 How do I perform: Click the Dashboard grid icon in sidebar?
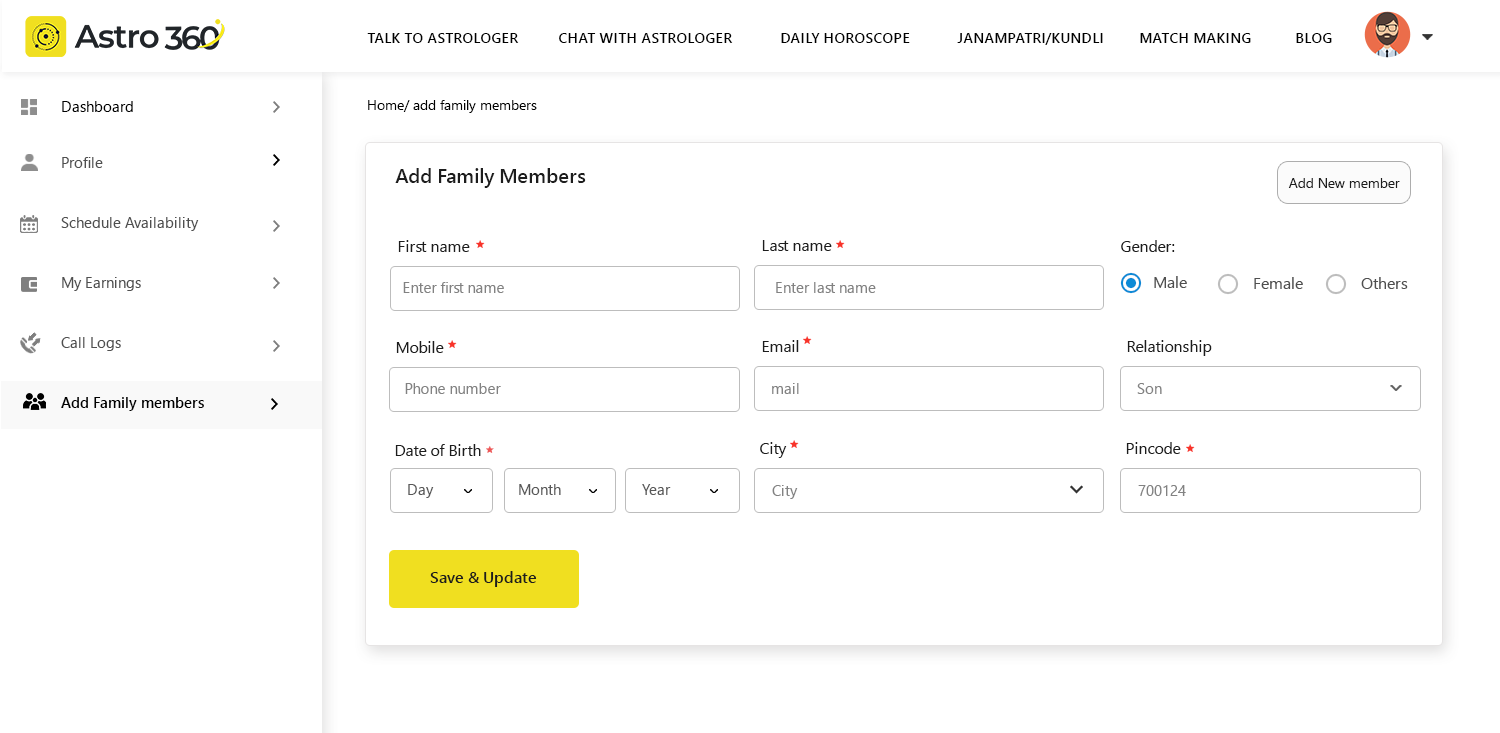(29, 107)
